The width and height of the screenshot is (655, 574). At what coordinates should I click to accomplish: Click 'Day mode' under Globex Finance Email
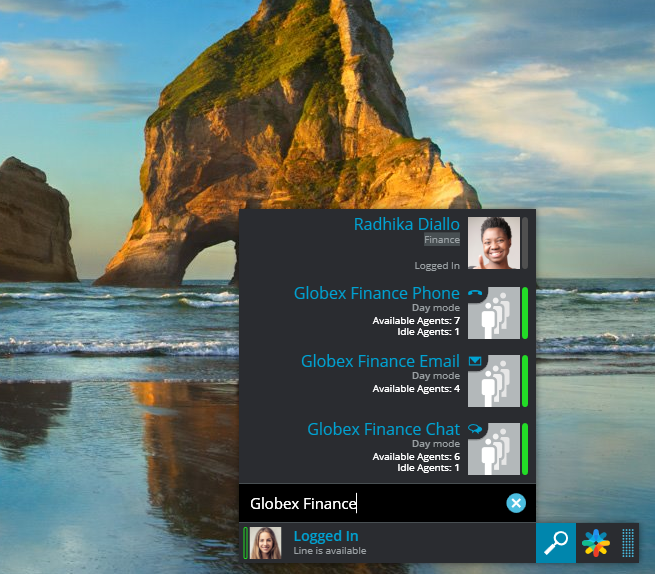tap(436, 376)
